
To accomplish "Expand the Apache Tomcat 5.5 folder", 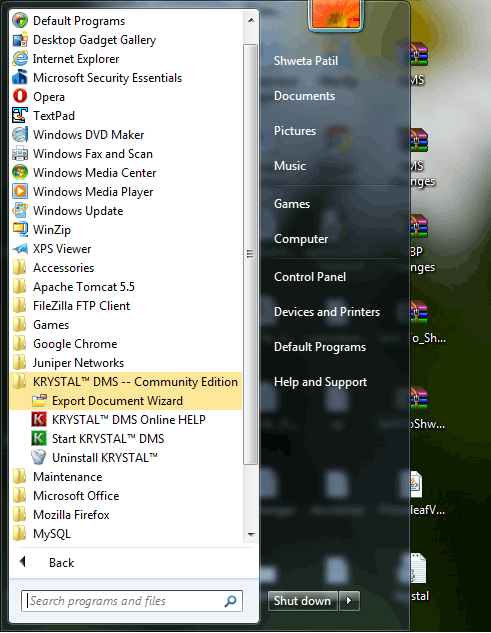I will pos(125,287).
